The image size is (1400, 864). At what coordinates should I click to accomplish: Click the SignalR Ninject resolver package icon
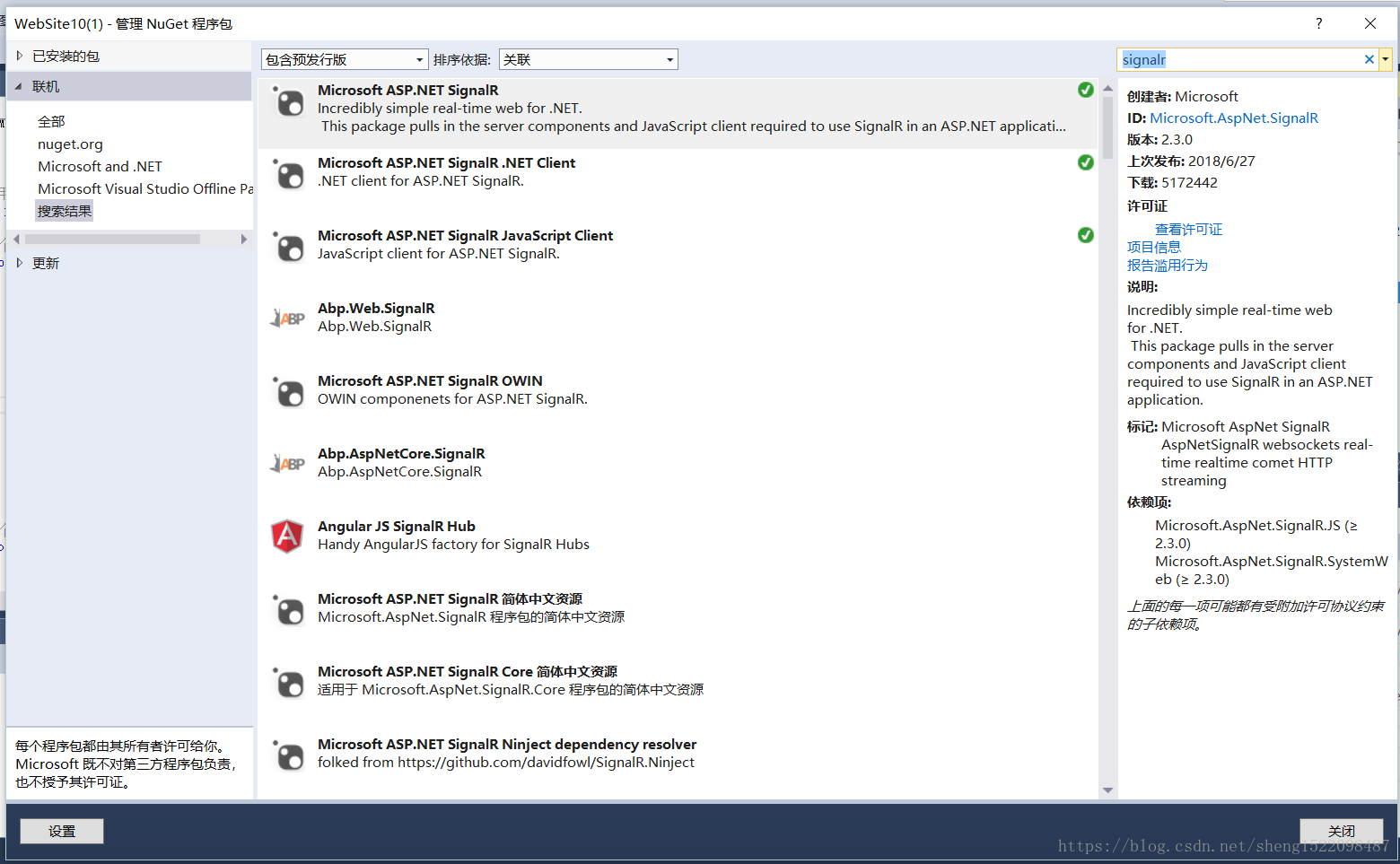(x=289, y=756)
